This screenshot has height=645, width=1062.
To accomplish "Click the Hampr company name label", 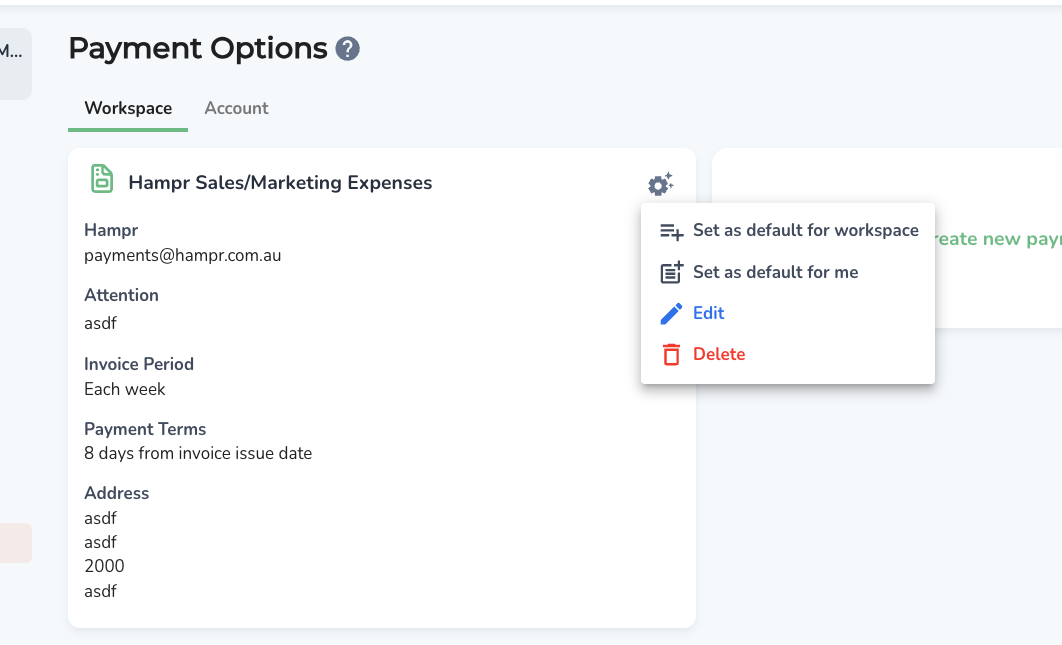I will click(111, 230).
